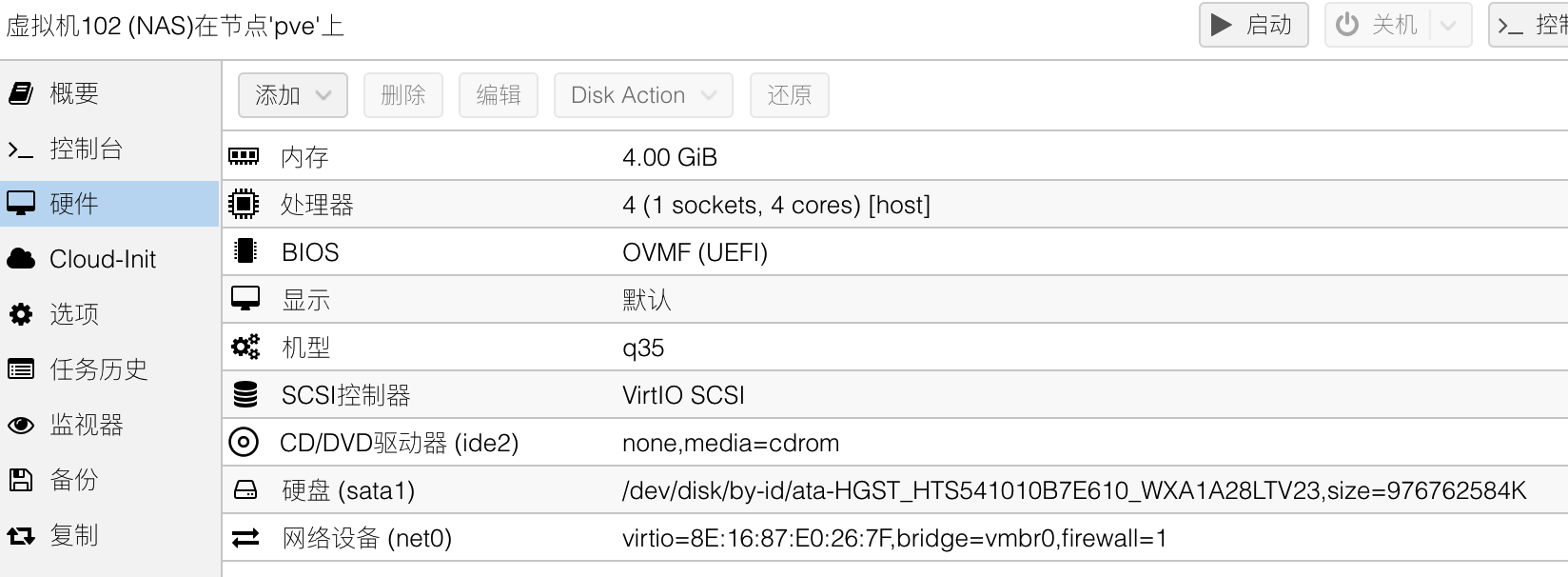Open the 监视器 monitor section

[x=87, y=425]
